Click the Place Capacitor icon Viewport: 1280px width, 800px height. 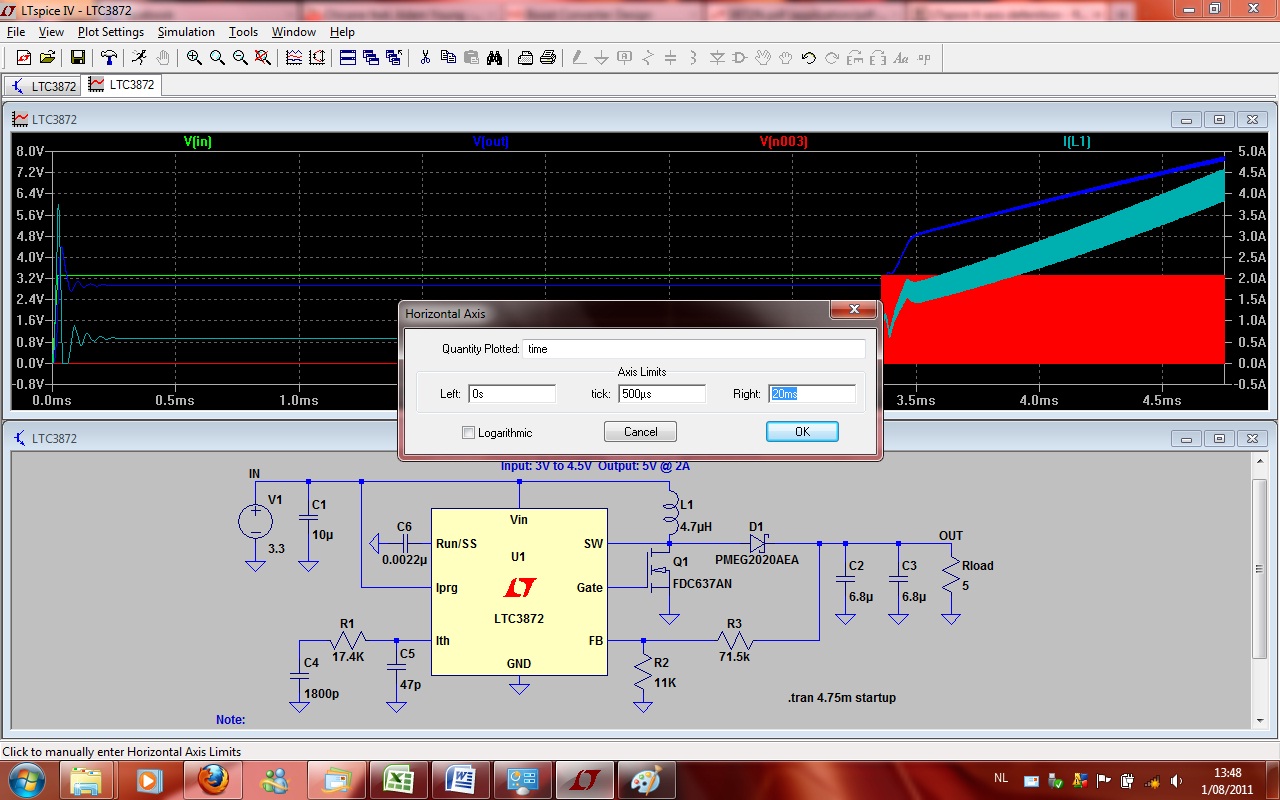671,58
